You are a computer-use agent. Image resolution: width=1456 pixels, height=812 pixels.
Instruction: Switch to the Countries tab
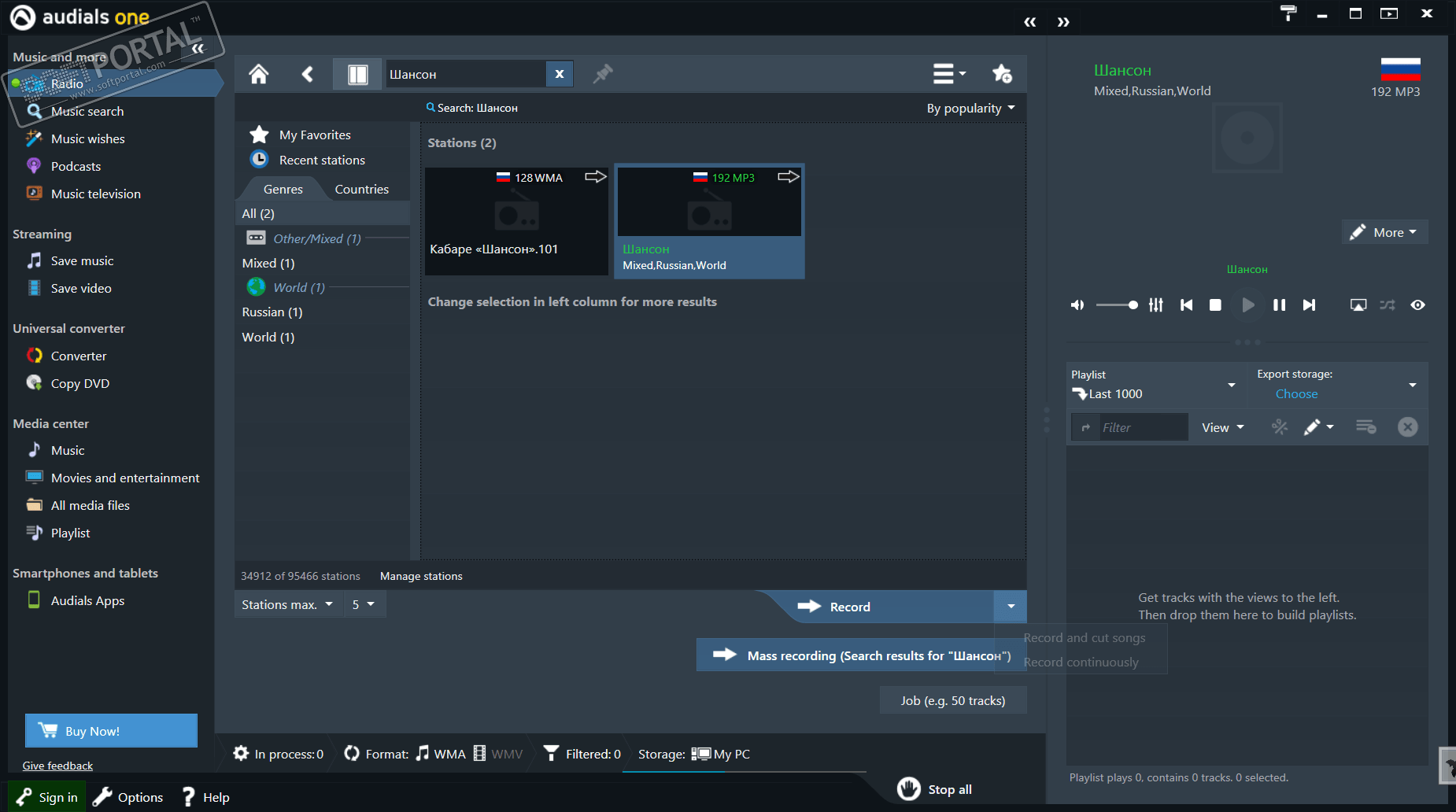[x=361, y=189]
